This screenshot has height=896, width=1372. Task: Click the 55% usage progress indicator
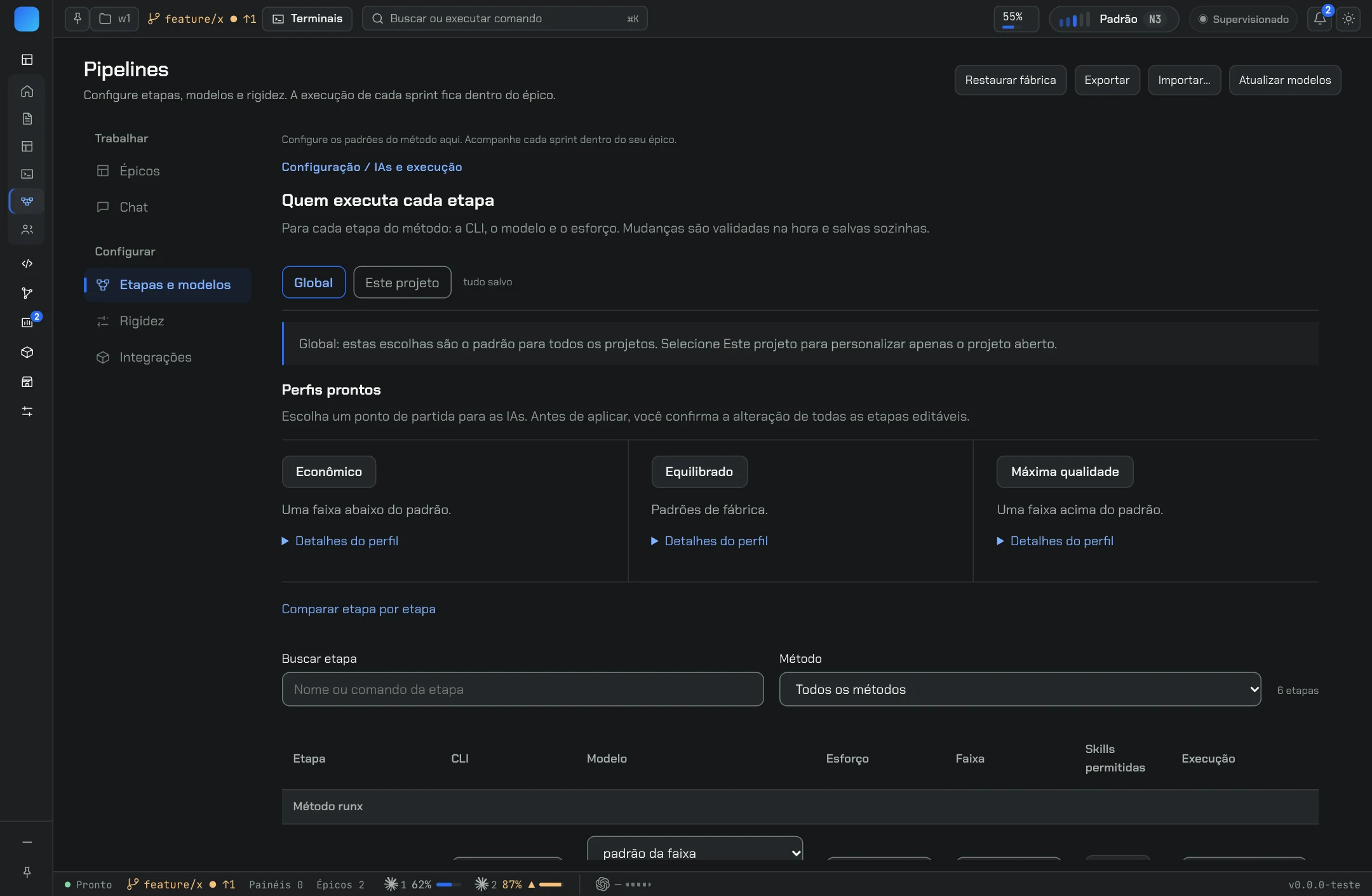(1016, 19)
